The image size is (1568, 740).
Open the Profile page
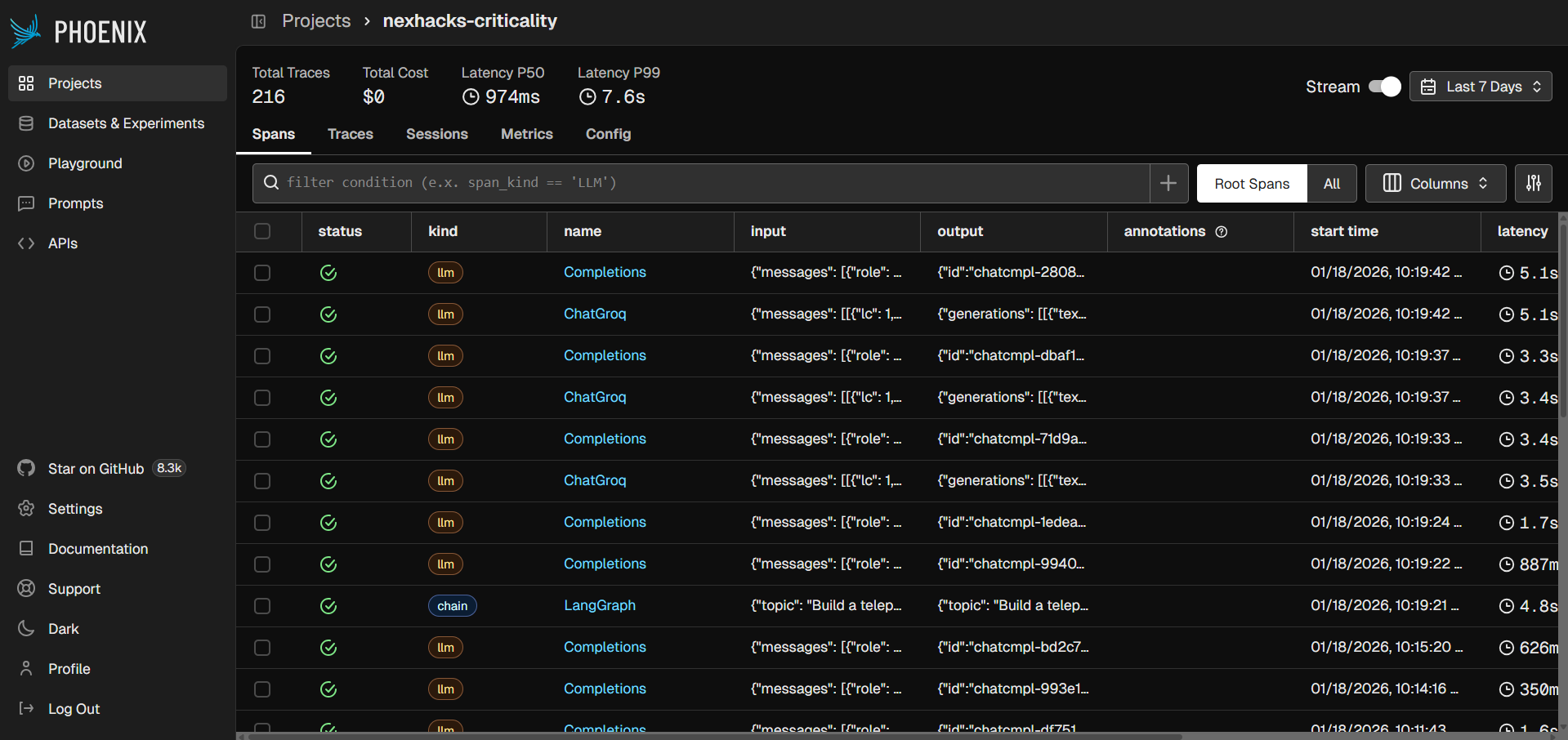point(118,669)
